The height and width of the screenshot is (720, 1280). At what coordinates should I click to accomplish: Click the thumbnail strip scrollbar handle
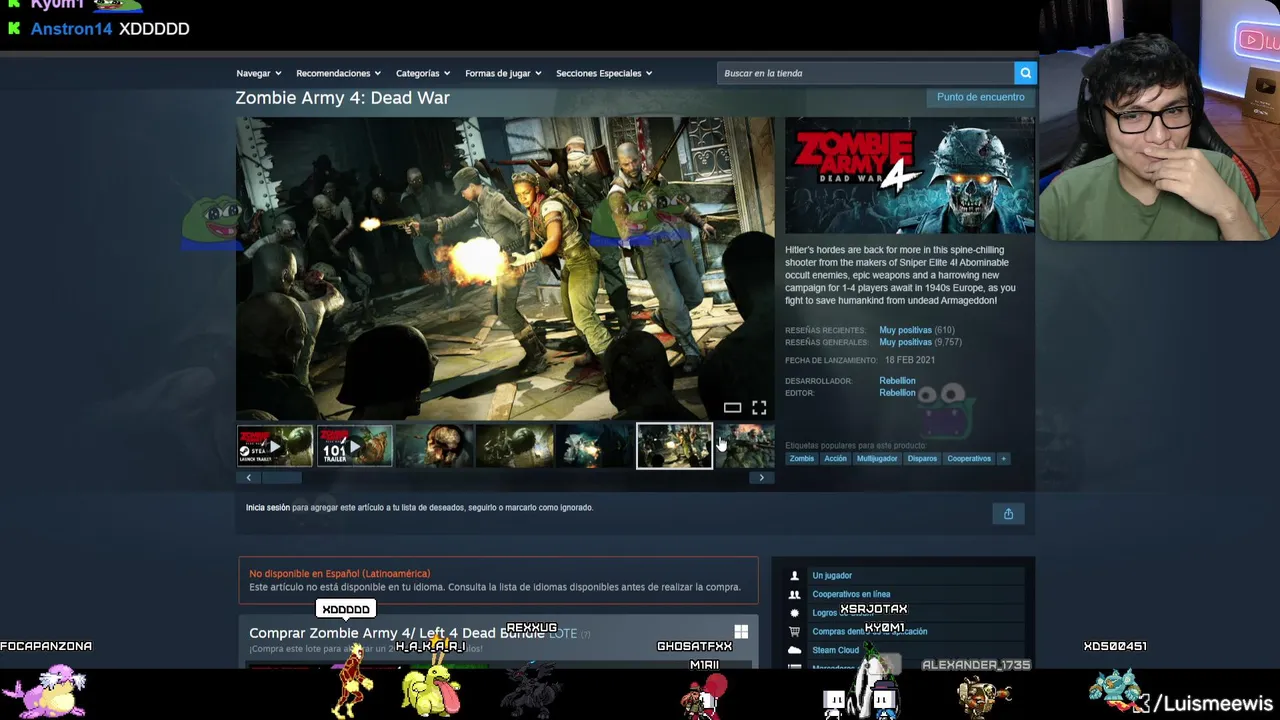(281, 478)
